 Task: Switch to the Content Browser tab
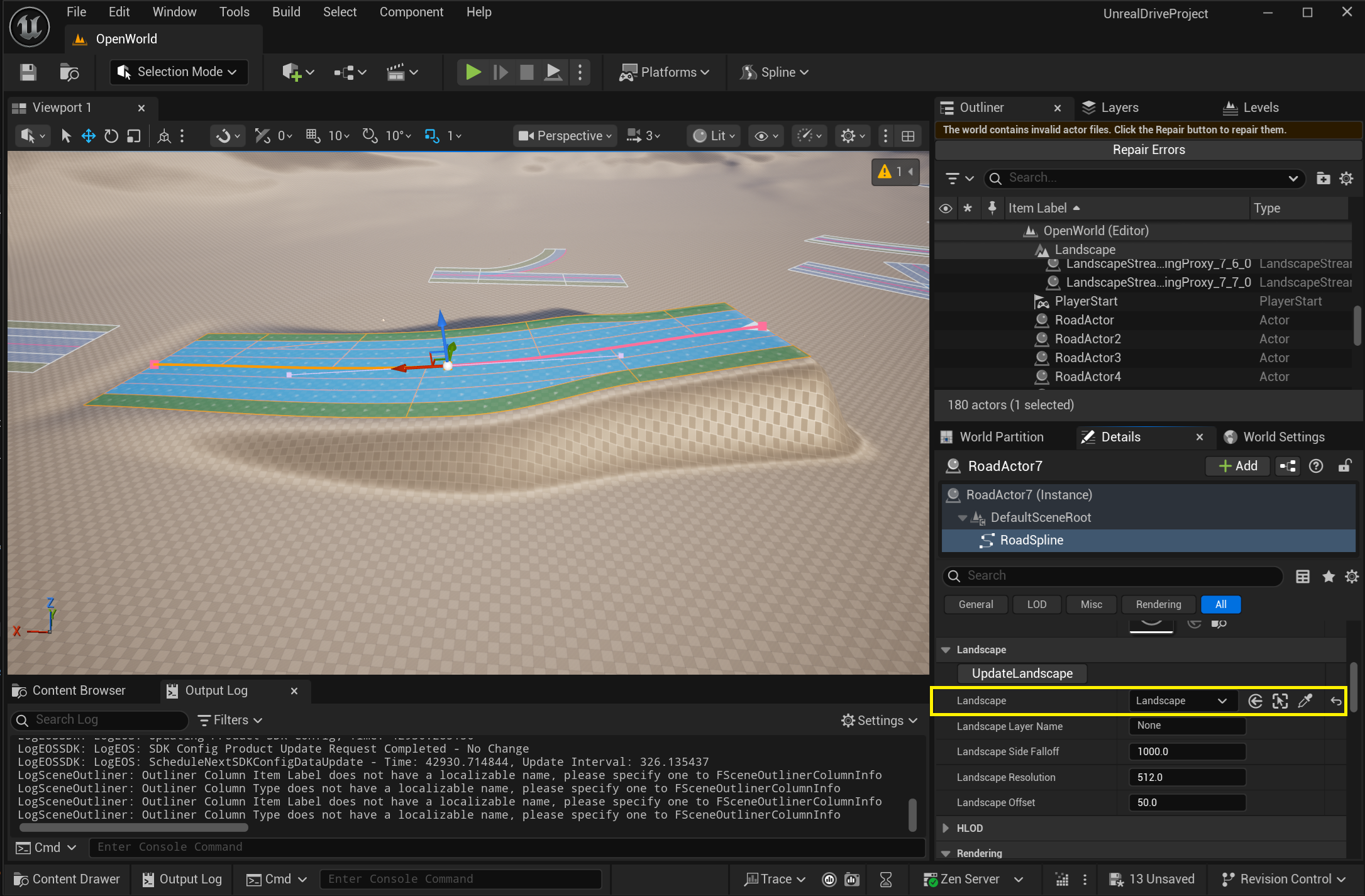coord(69,691)
